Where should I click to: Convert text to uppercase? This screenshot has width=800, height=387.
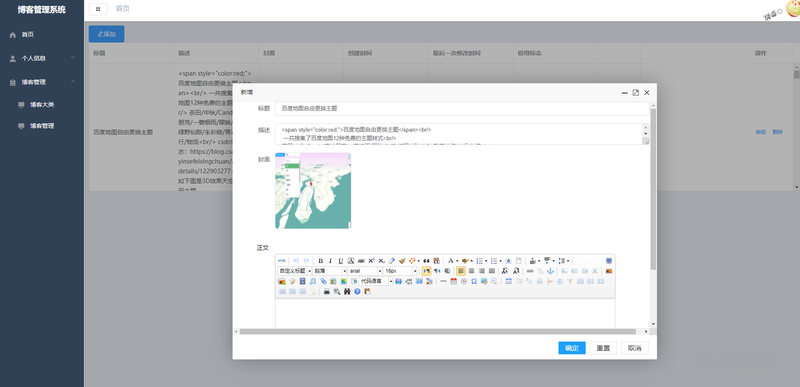point(505,271)
